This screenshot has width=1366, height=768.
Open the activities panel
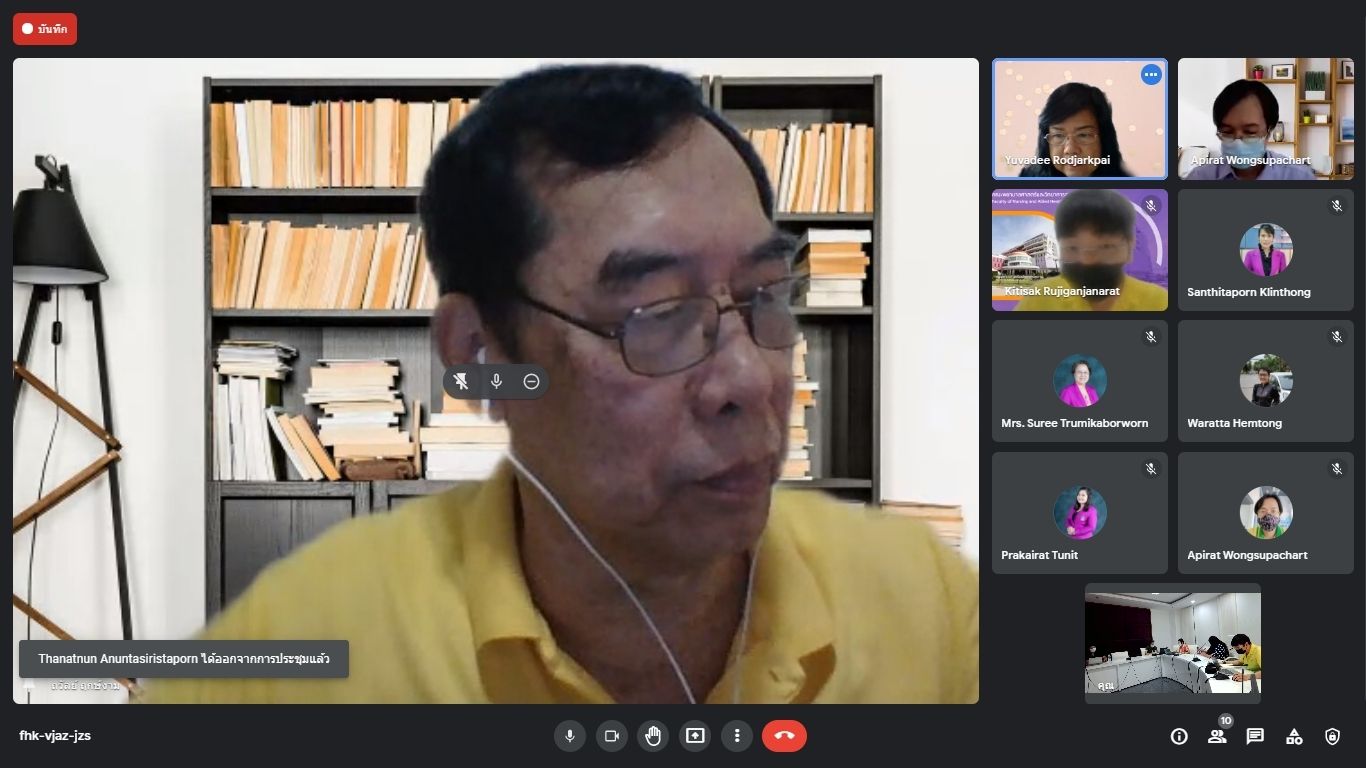click(1294, 736)
